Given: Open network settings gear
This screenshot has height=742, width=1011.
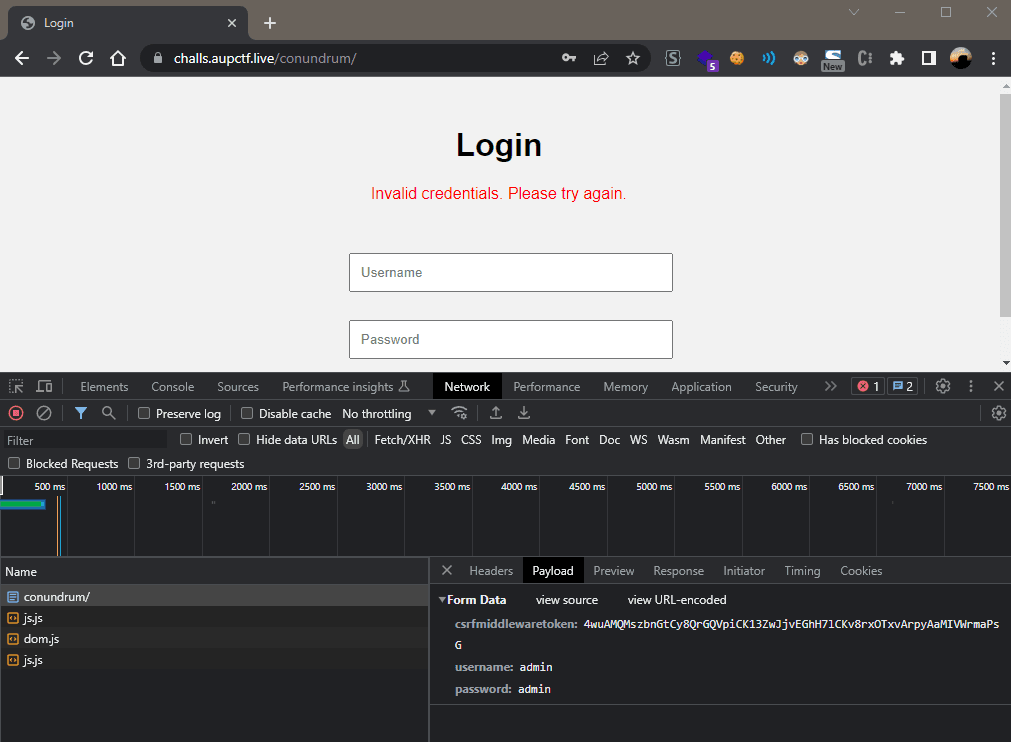Looking at the screenshot, I should [x=998, y=413].
